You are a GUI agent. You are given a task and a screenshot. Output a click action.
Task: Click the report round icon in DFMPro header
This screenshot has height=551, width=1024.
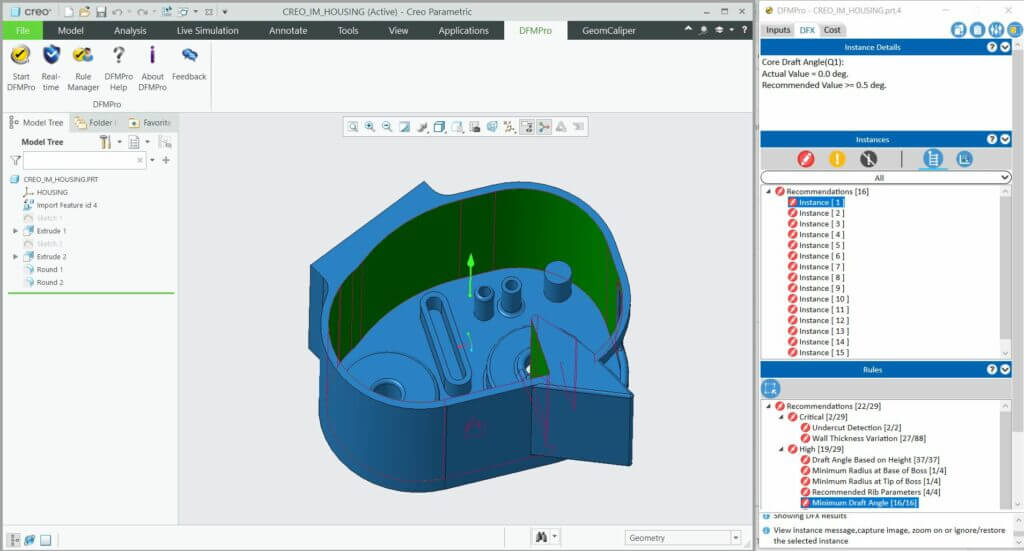click(x=977, y=29)
